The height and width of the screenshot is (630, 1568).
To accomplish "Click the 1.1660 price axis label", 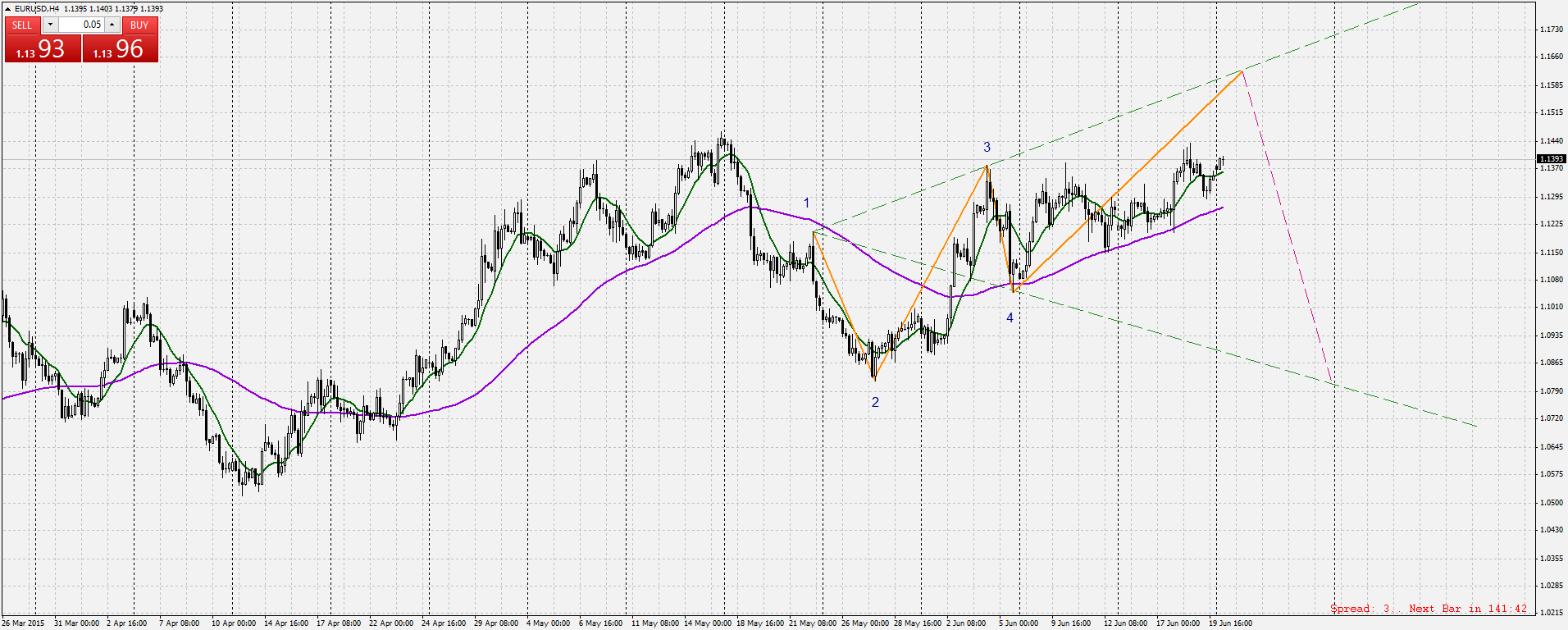I will point(1550,57).
